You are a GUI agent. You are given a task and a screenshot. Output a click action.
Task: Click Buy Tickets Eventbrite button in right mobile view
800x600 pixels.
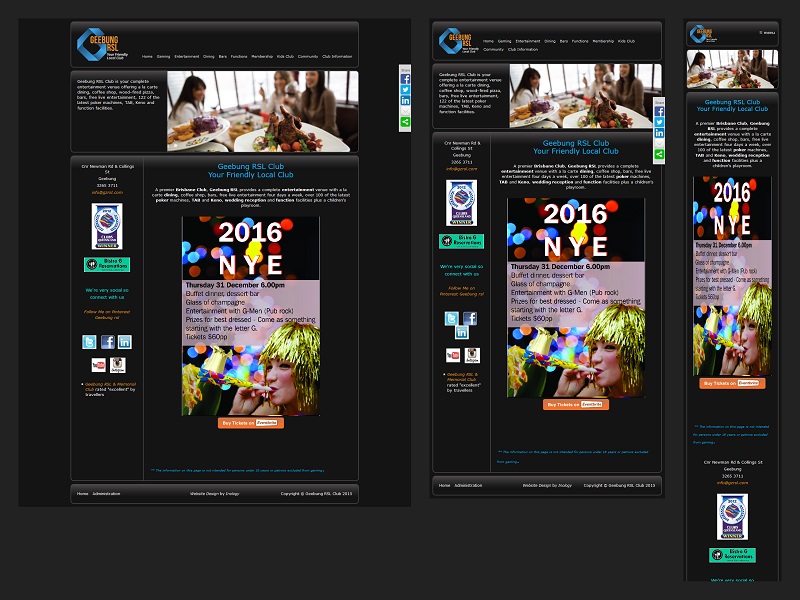(731, 383)
